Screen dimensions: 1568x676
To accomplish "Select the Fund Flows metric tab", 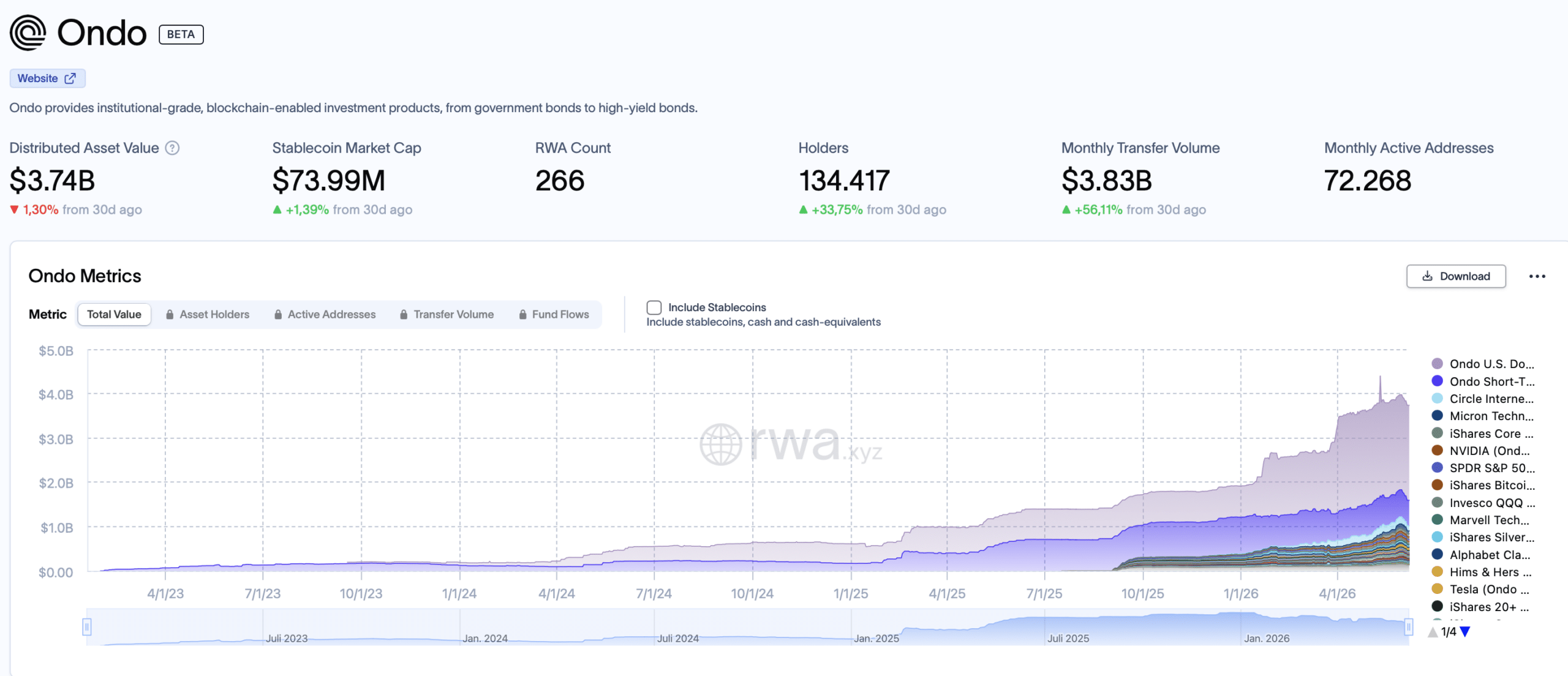I will tap(554, 315).
